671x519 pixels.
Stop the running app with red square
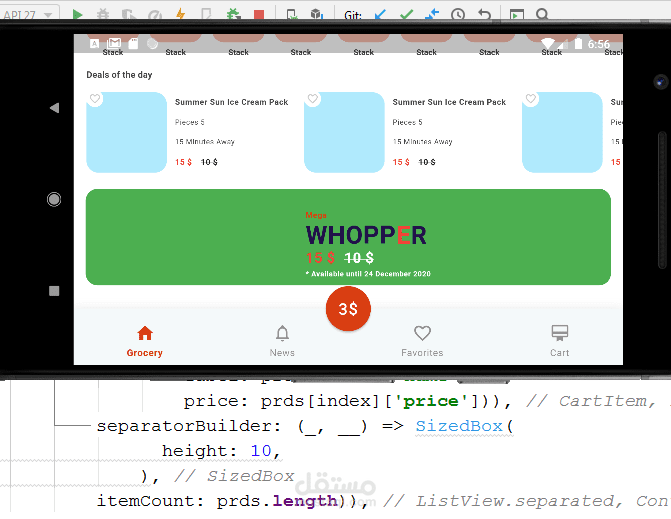pyautogui.click(x=258, y=15)
